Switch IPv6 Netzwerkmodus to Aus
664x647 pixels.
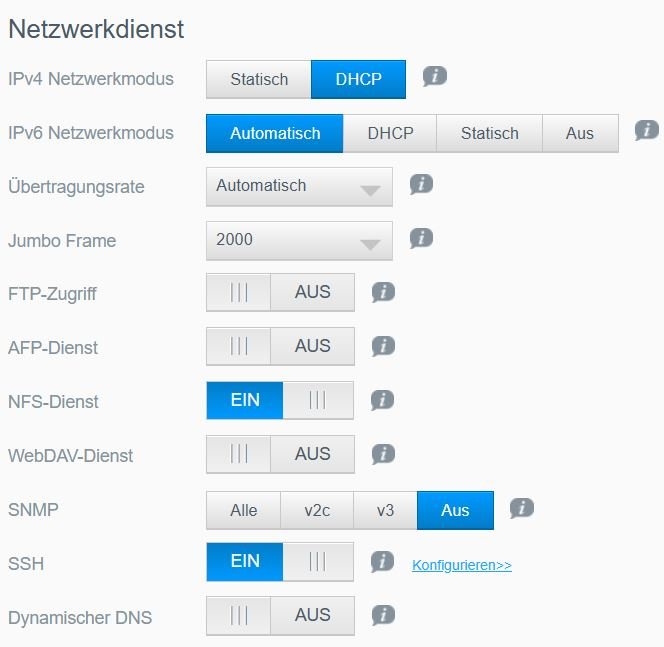tap(580, 133)
